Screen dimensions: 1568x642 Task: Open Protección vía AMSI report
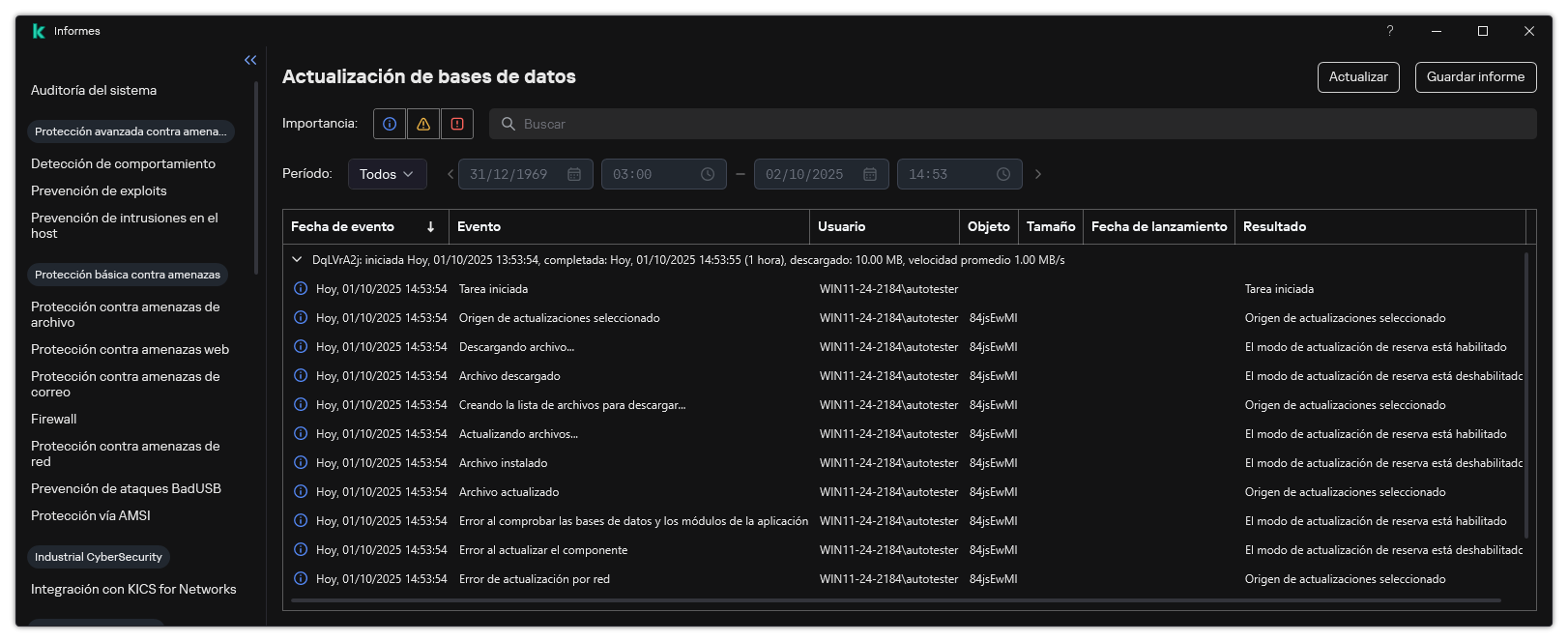91,515
